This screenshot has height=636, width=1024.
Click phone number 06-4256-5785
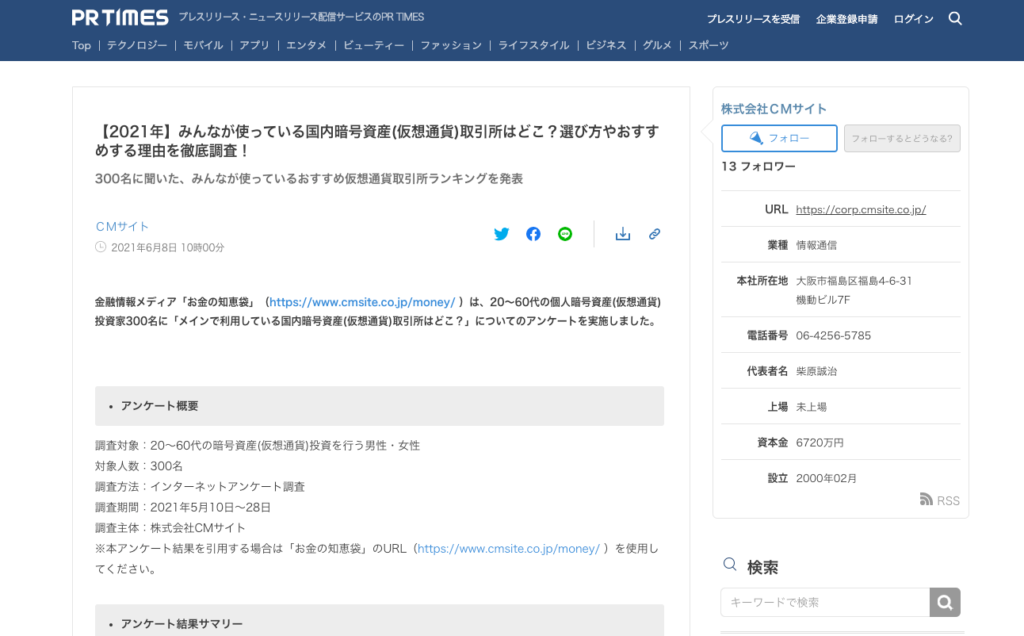tap(833, 336)
